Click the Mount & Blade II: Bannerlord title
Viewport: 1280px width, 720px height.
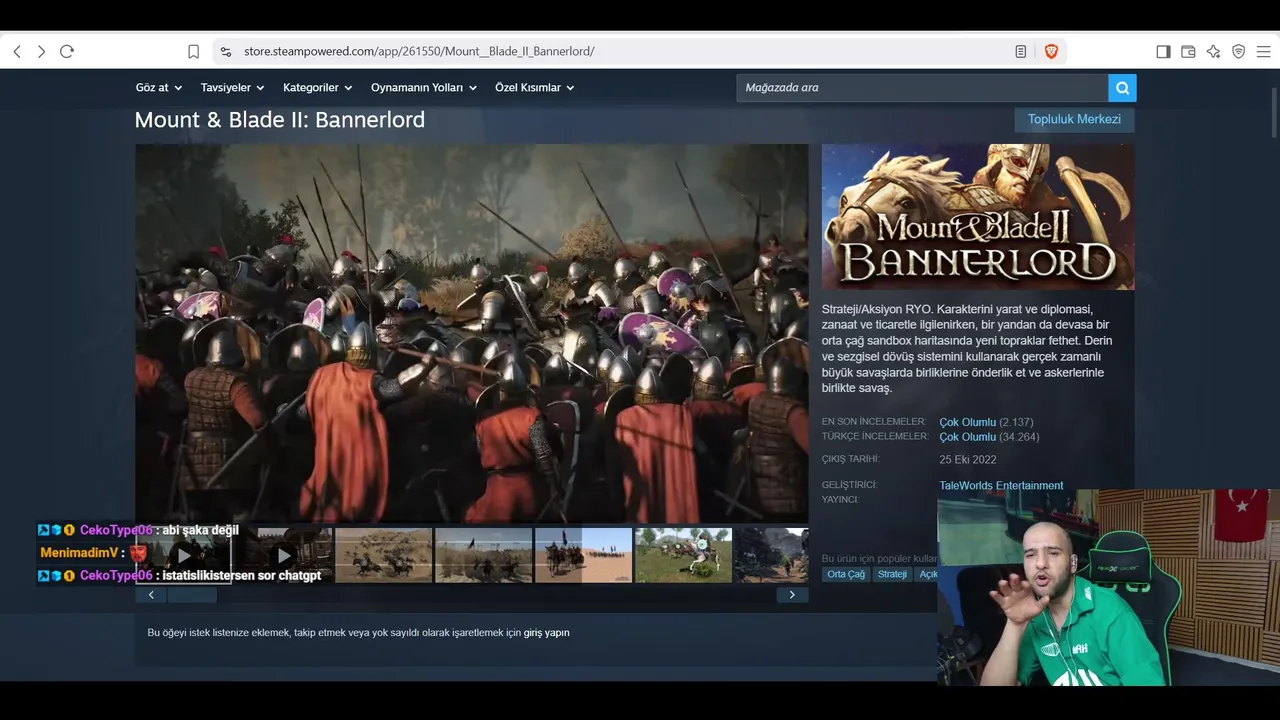coord(280,120)
